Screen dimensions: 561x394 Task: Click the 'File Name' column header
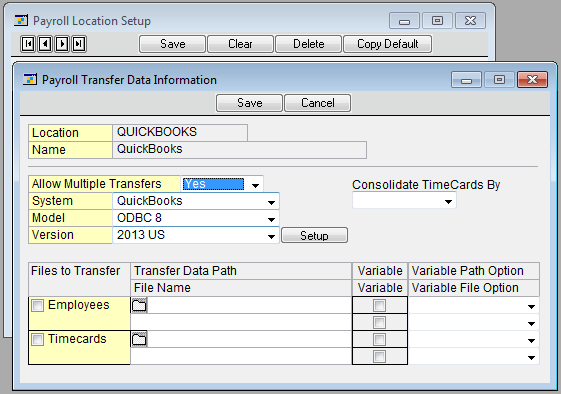[162, 288]
